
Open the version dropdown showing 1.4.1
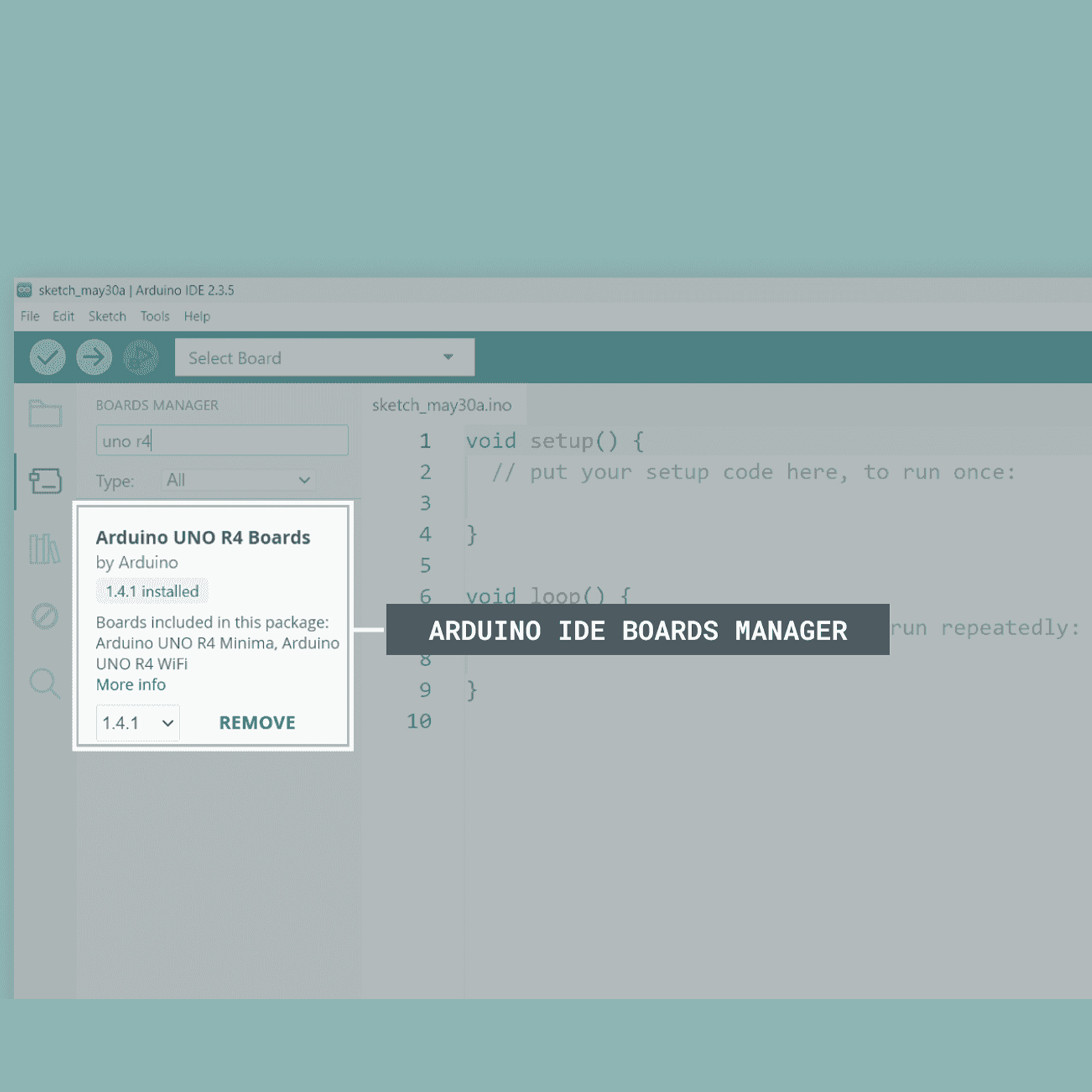tap(136, 722)
